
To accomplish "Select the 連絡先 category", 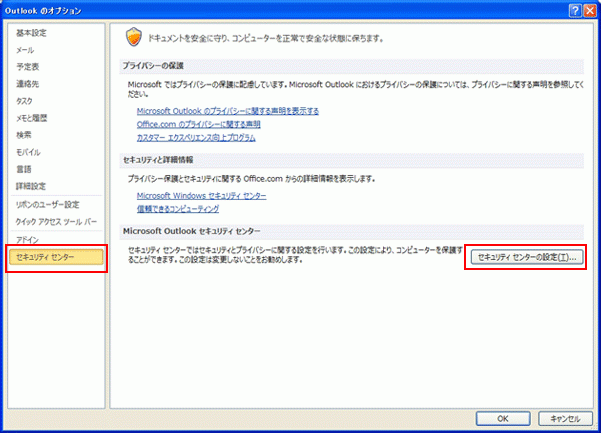I will (x=27, y=84).
